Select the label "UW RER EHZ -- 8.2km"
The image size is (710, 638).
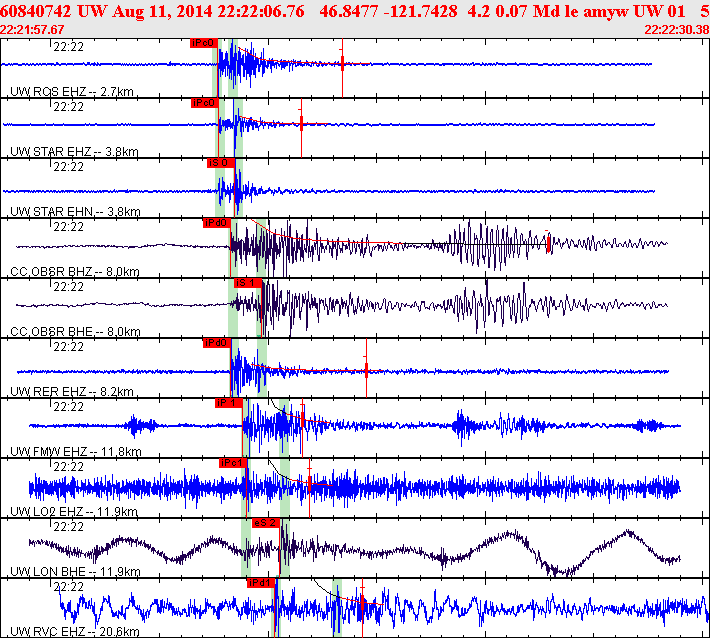click(72, 392)
